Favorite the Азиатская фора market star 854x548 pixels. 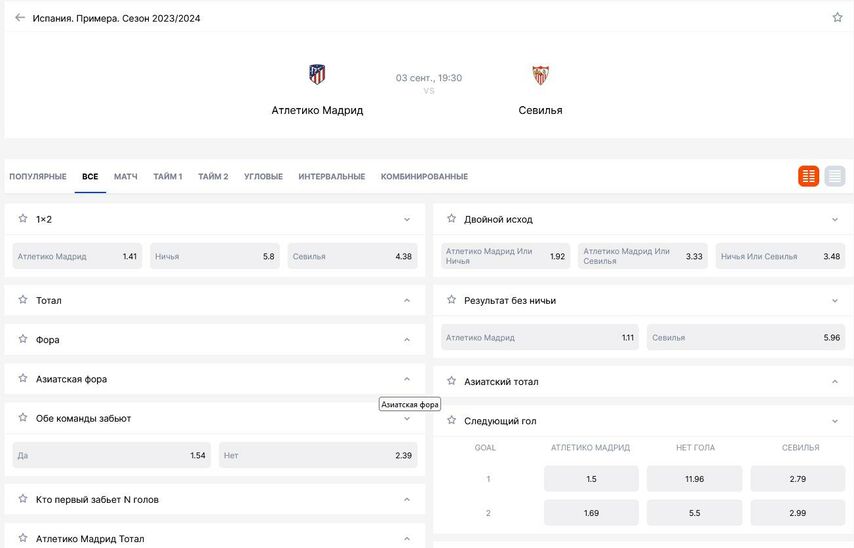[x=23, y=378]
